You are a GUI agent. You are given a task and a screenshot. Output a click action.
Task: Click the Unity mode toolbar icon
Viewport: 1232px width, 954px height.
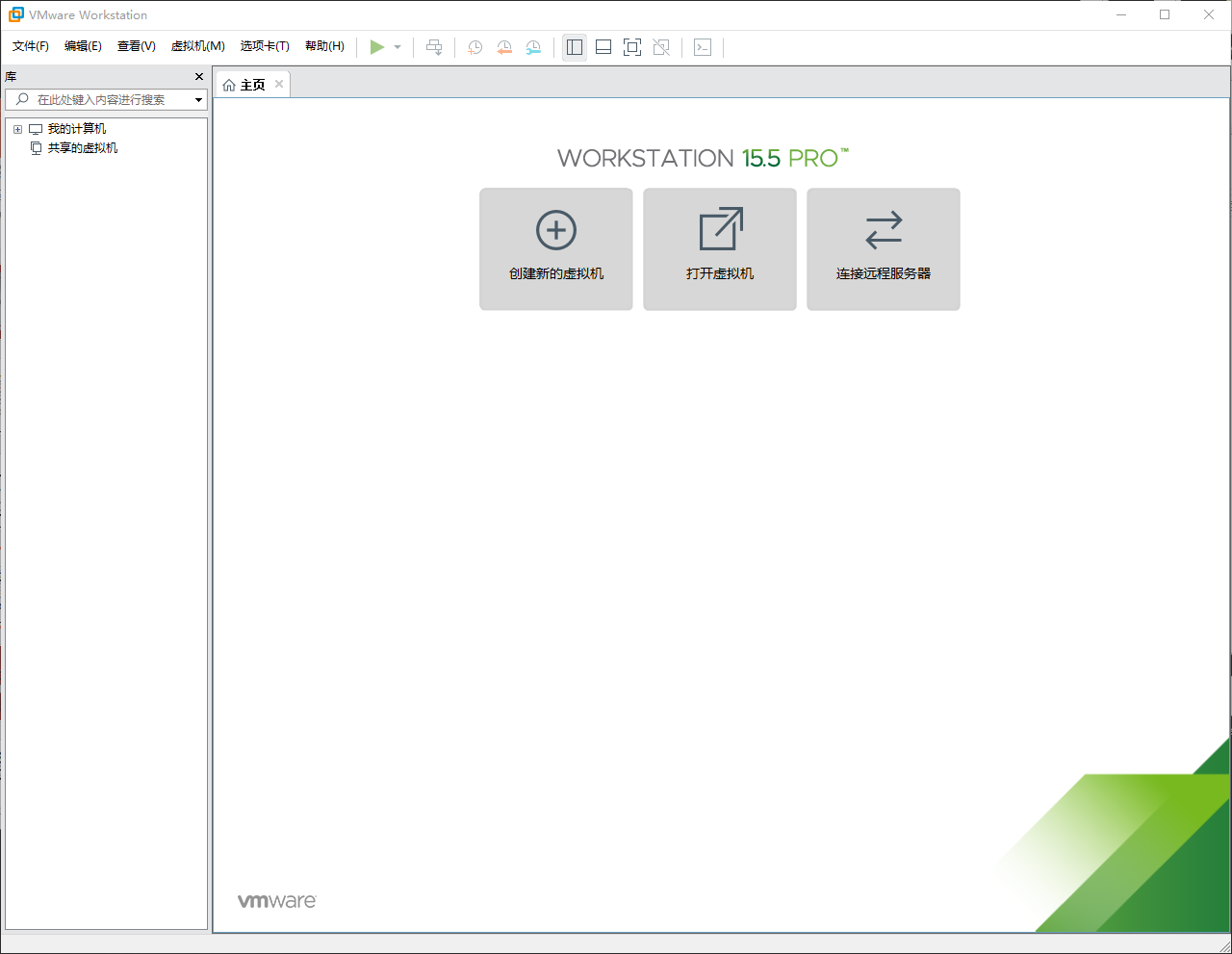click(x=660, y=46)
